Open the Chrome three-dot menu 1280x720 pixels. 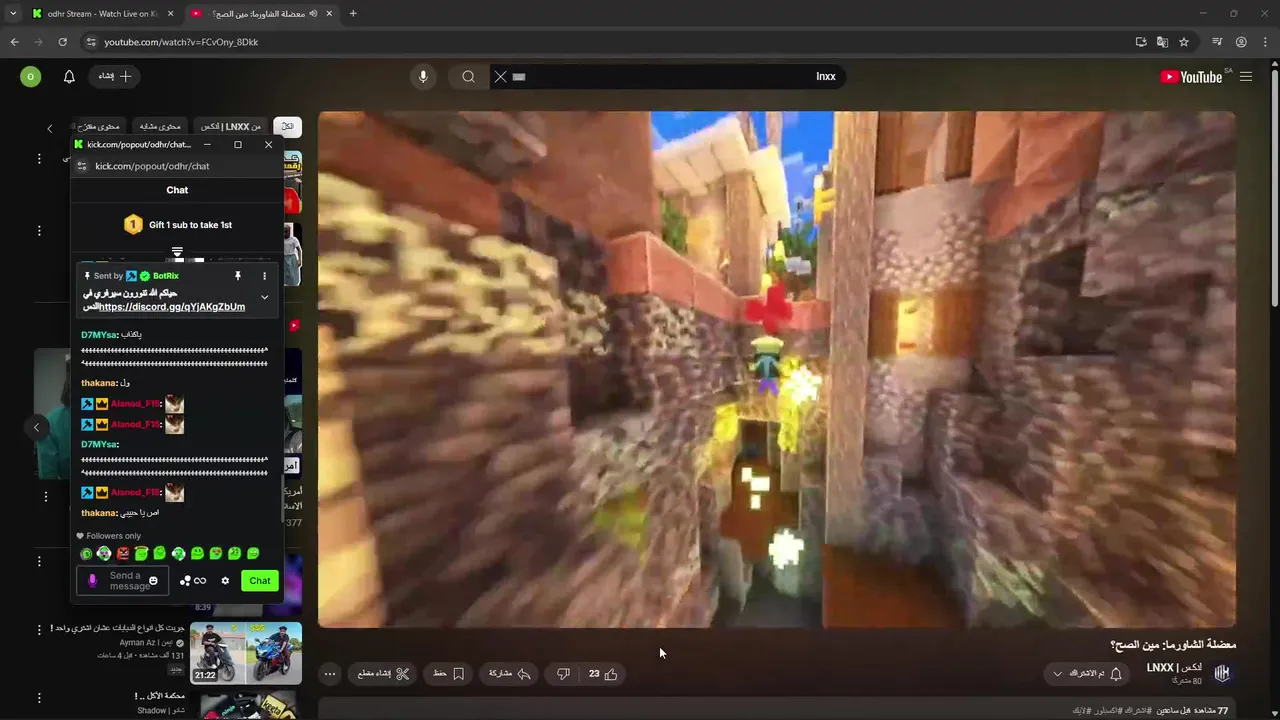coord(1264,42)
